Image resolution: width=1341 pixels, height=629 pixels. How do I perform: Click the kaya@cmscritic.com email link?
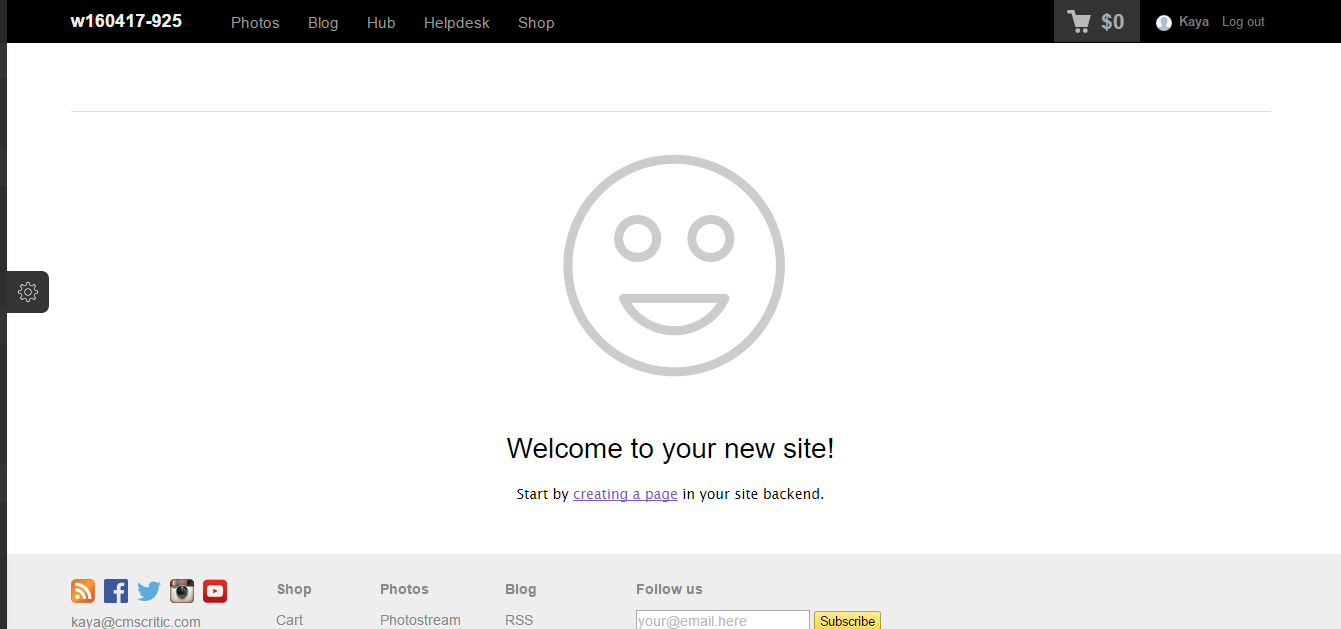(136, 620)
